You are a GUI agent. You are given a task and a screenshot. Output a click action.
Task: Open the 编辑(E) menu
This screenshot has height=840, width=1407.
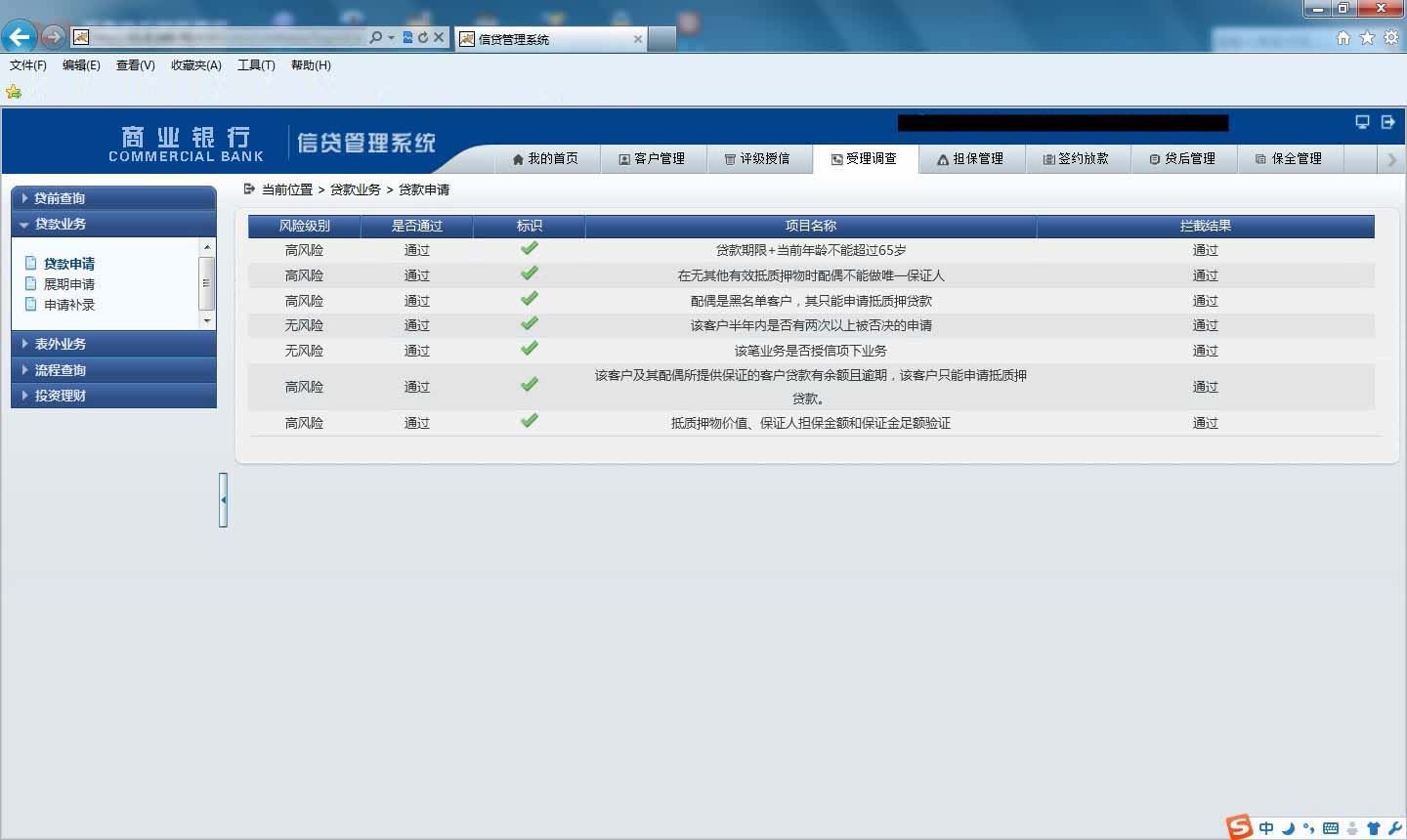point(81,65)
